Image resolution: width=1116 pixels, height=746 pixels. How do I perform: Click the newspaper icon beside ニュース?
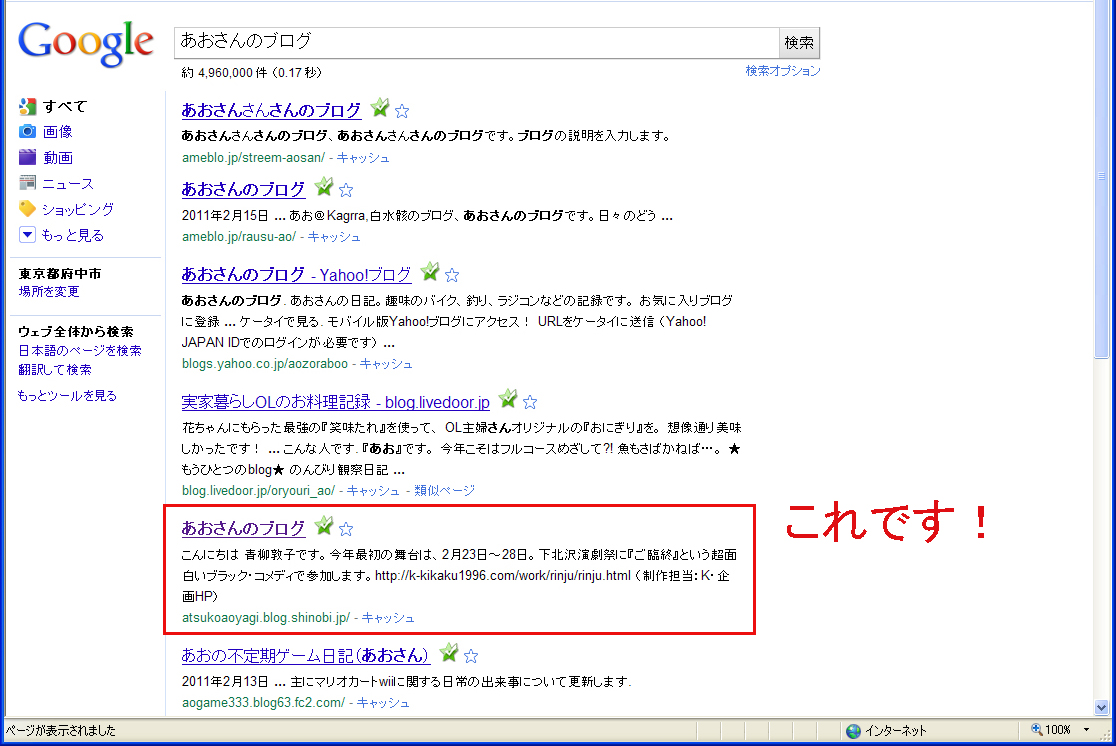click(x=27, y=183)
